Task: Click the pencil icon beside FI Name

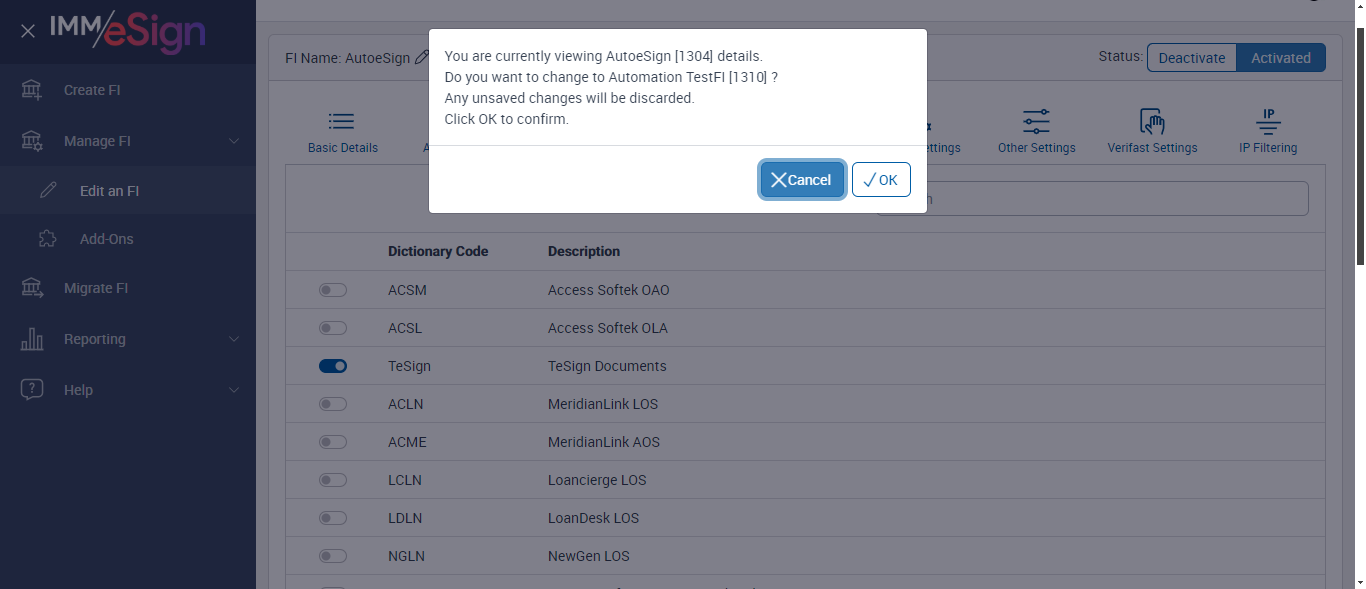Action: (422, 58)
